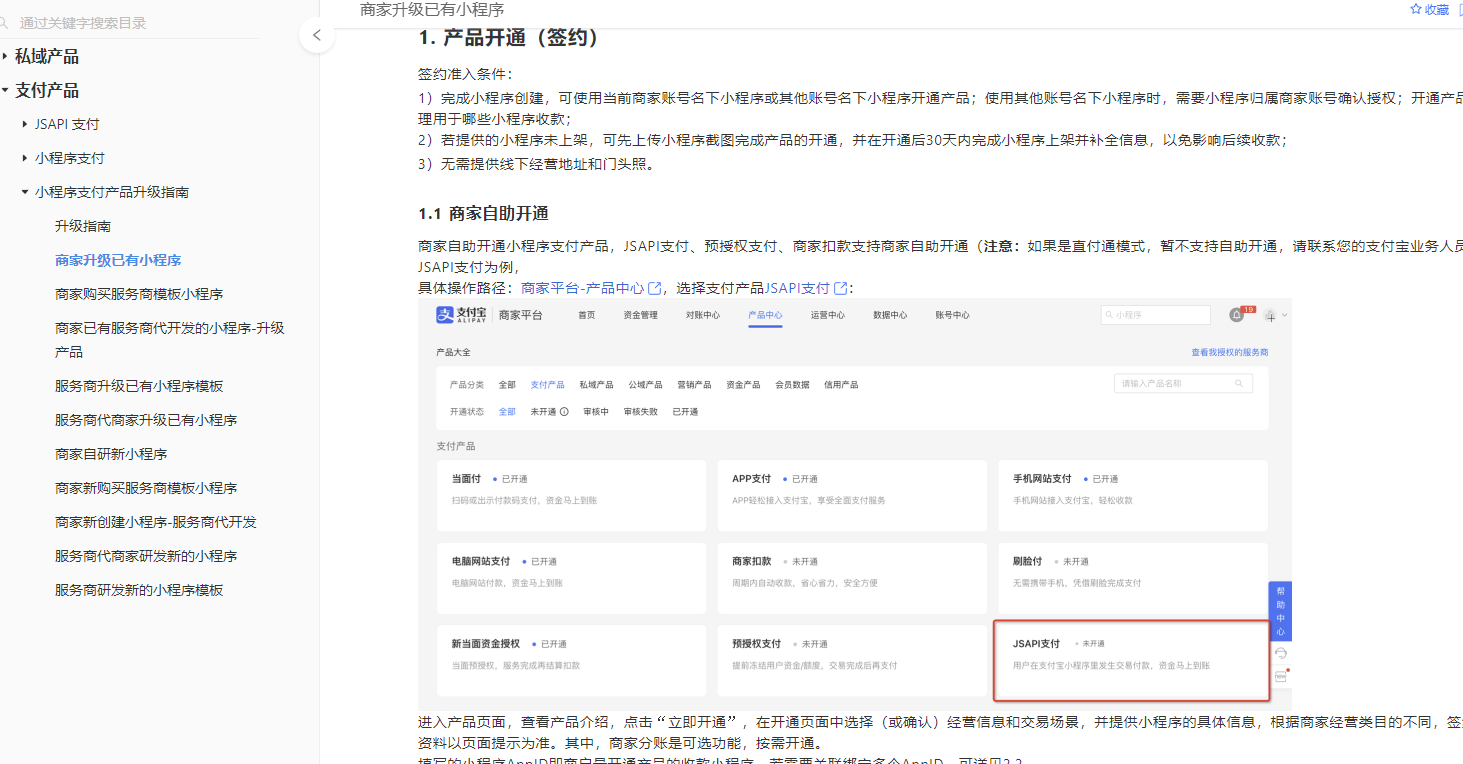The image size is (1463, 764).
Task: Click the 商家平台 product center screenshot
Action: click(855, 505)
